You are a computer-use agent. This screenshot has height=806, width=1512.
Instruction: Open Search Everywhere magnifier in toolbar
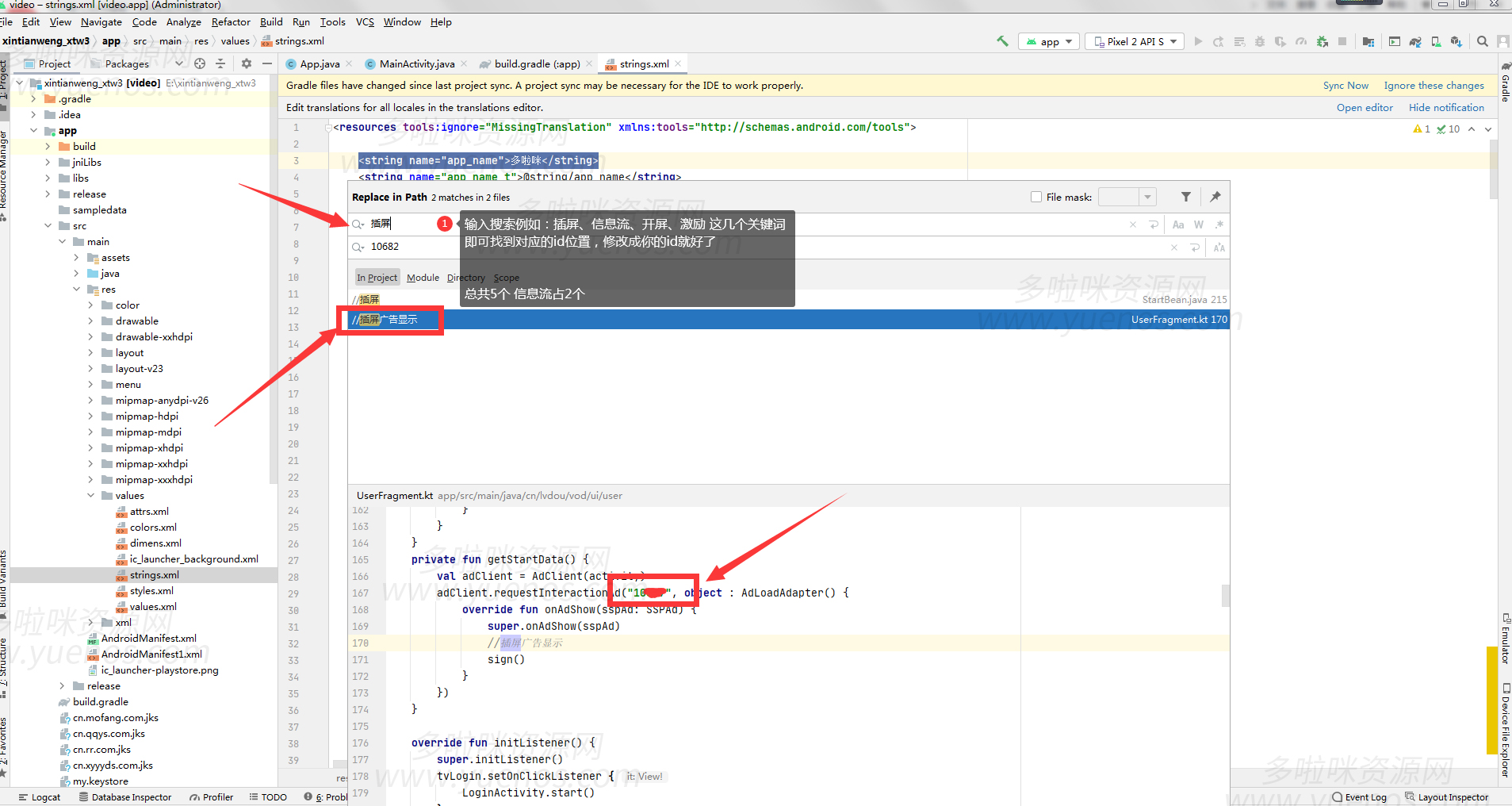[1482, 41]
